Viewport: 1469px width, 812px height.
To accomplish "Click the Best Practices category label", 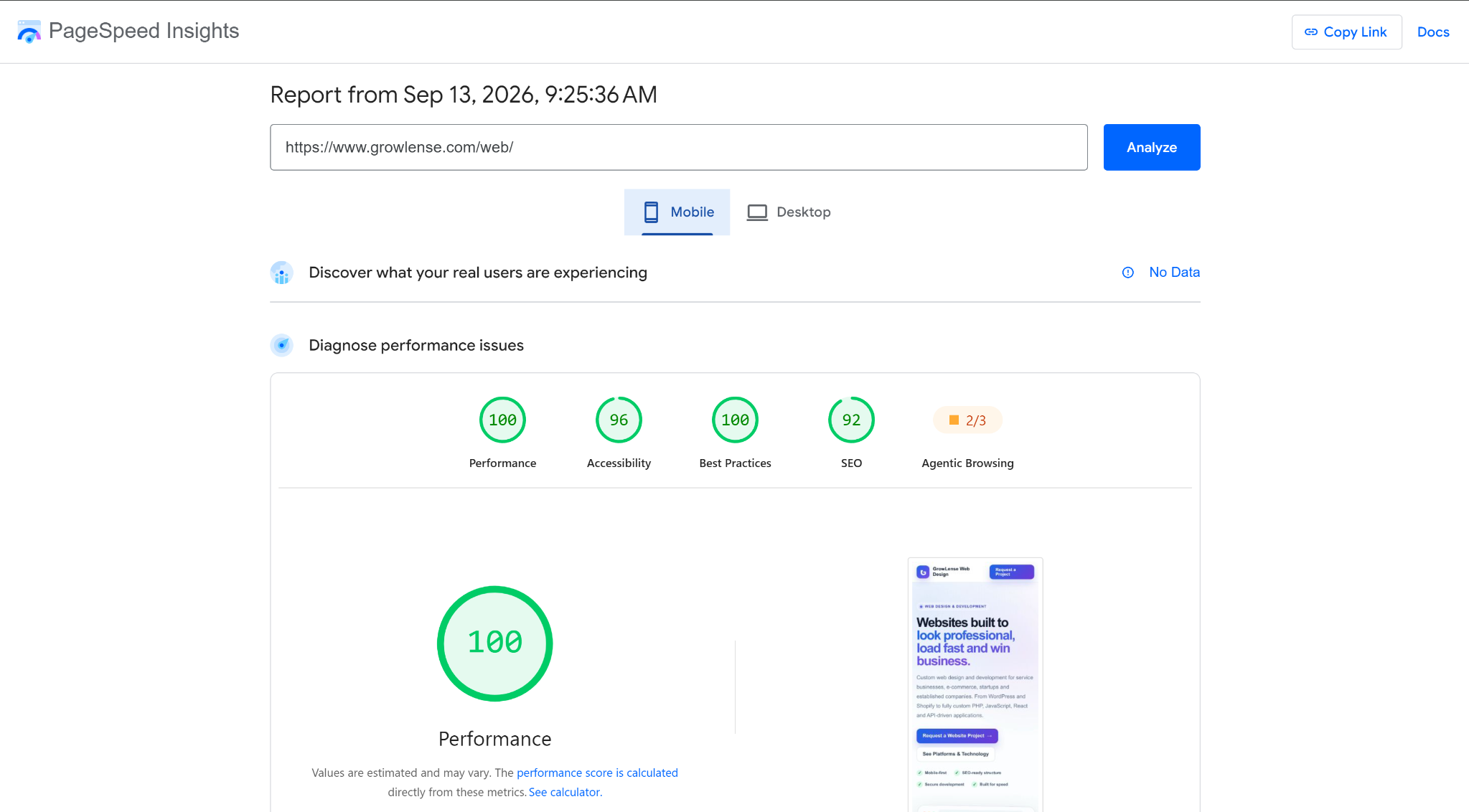I will [735, 463].
